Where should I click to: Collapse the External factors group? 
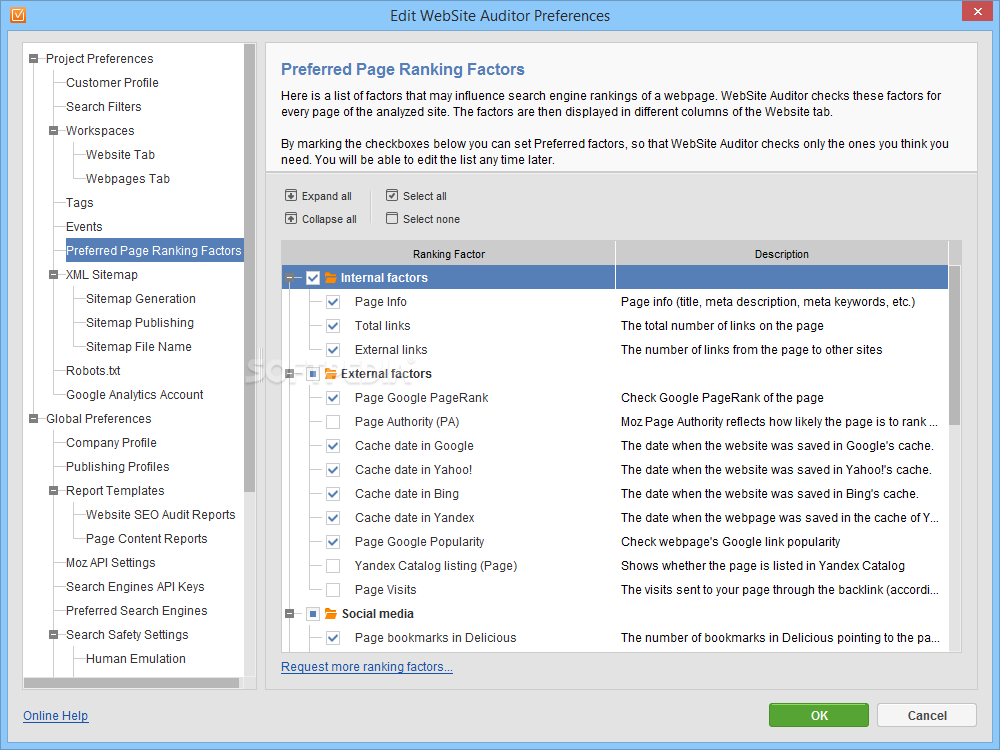tap(290, 374)
